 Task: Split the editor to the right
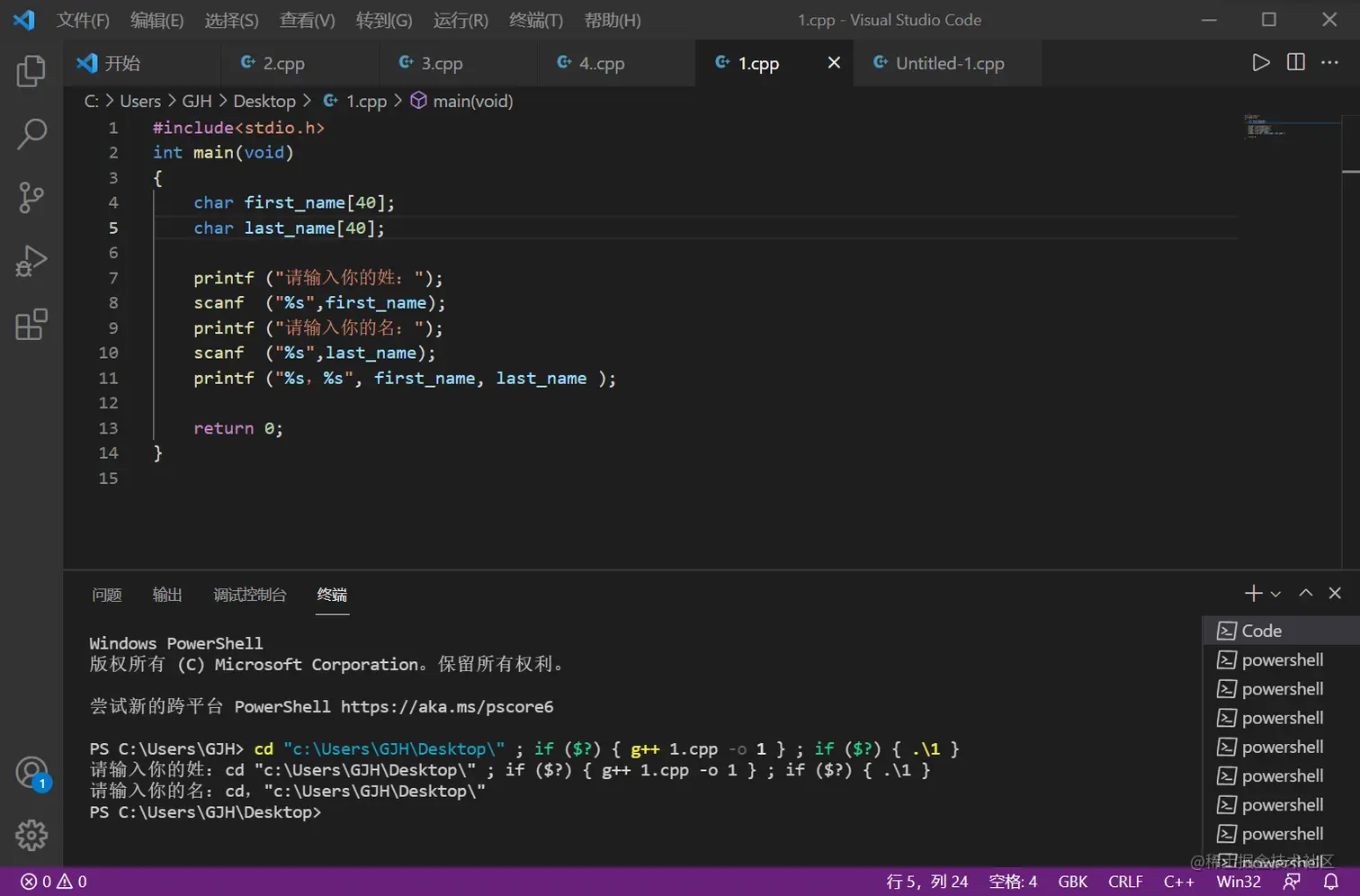(x=1295, y=62)
